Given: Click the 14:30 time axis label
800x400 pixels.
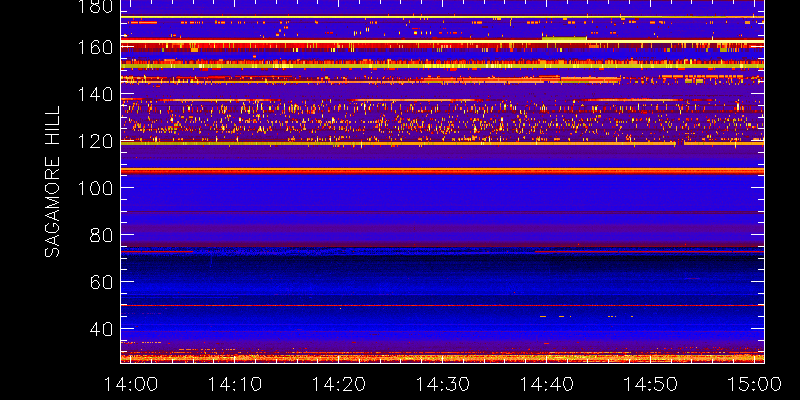Looking at the screenshot, I should [x=443, y=384].
